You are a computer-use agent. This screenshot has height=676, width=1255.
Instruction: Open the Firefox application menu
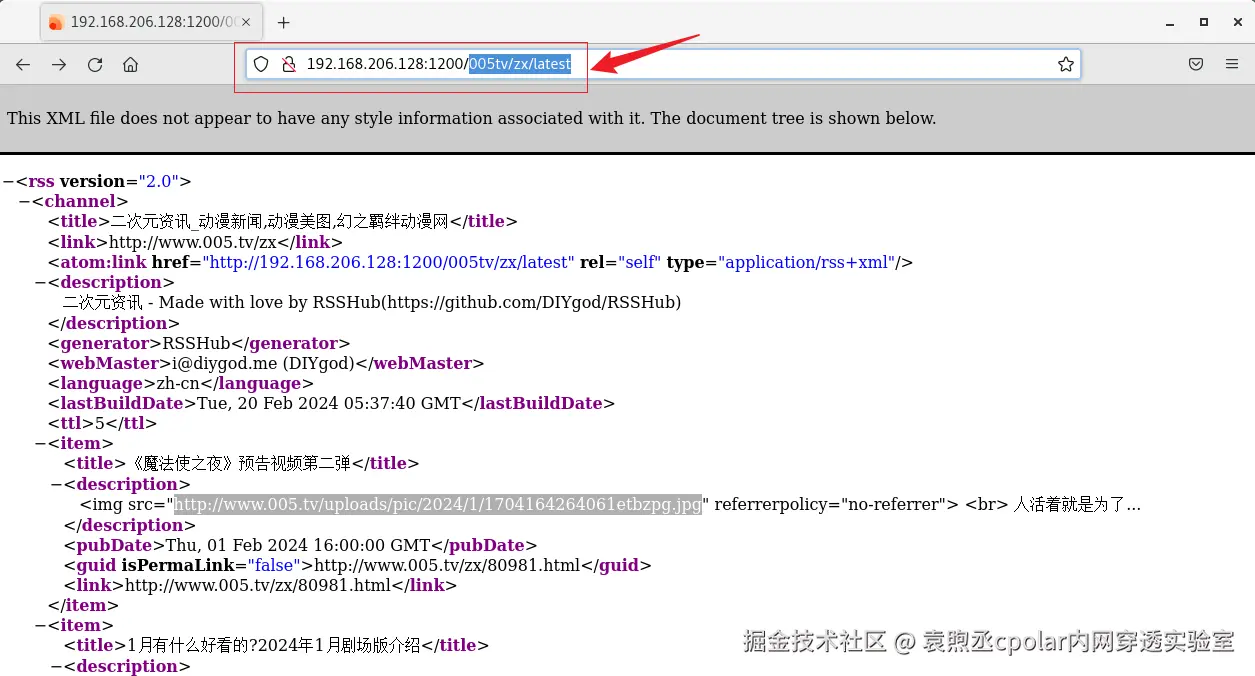tap(1232, 64)
